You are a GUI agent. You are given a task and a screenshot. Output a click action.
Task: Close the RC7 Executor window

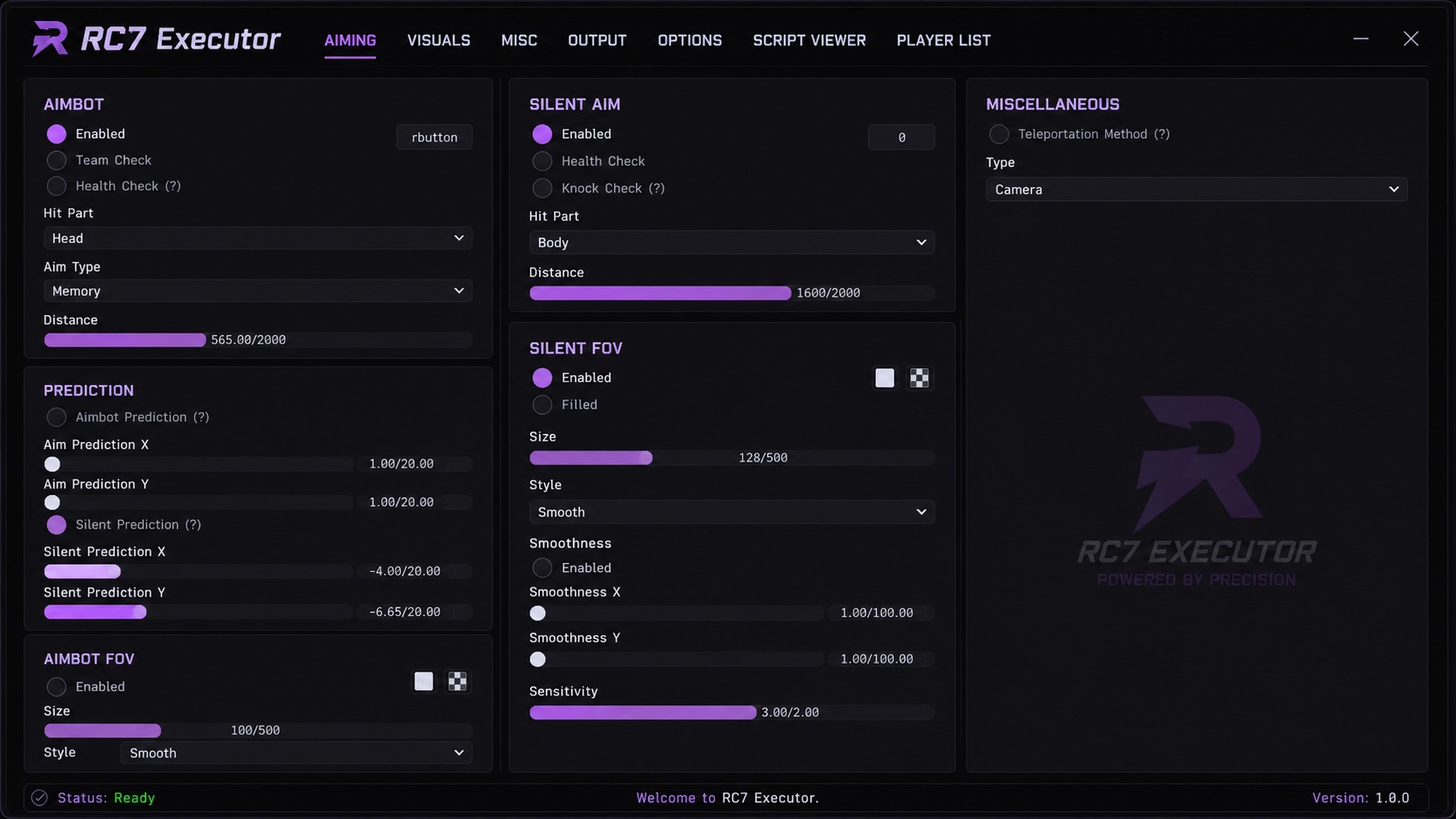point(1411,39)
